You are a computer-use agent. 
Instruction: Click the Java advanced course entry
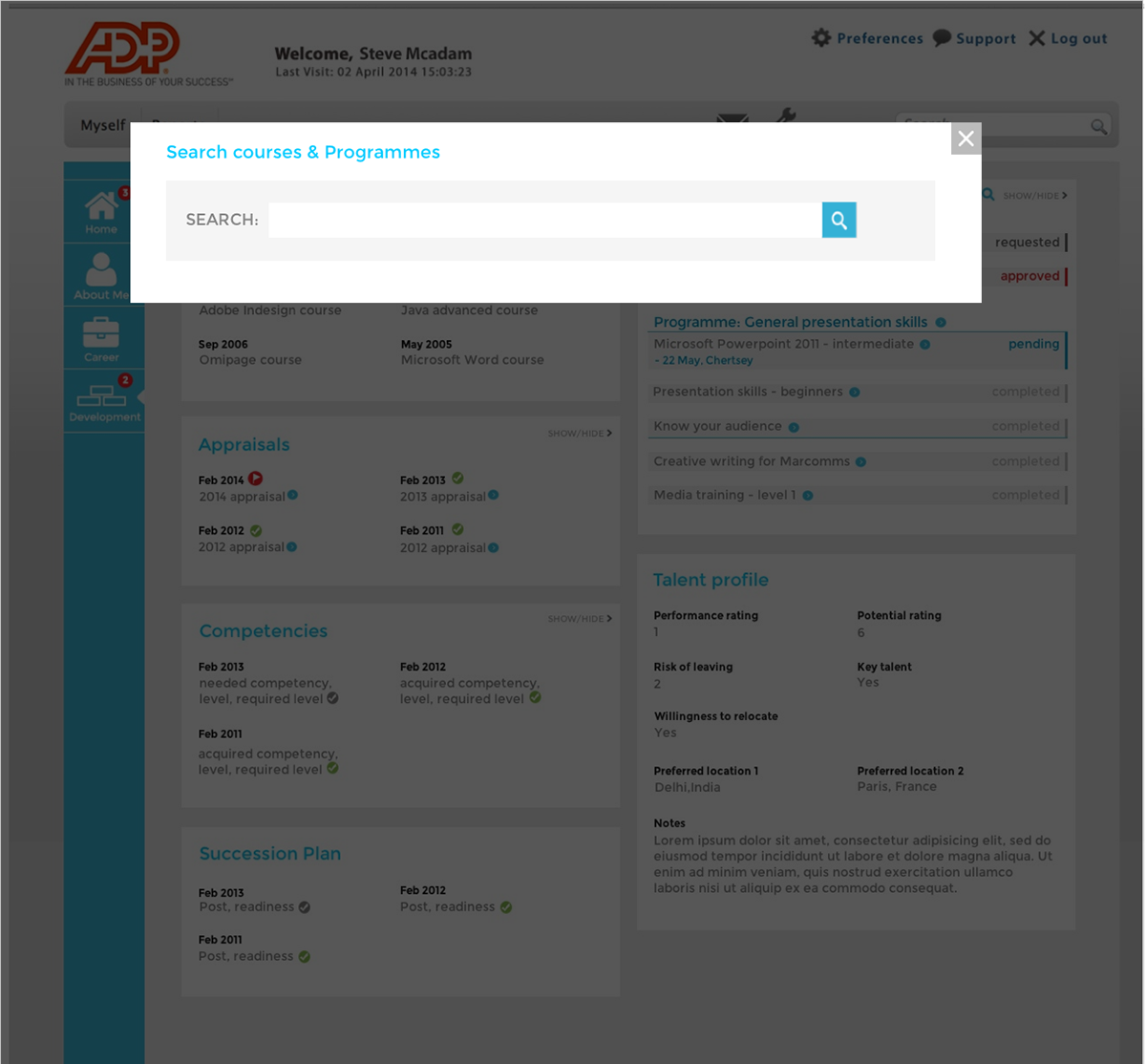point(469,310)
